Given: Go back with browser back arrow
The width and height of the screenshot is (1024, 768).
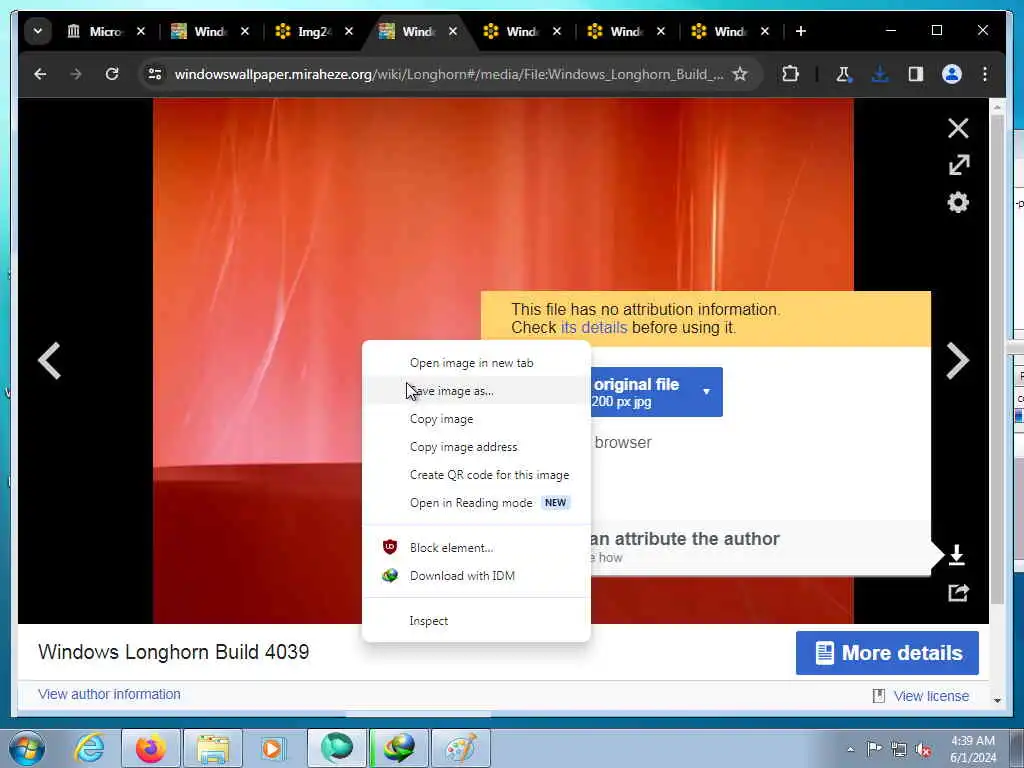Looking at the screenshot, I should (40, 74).
